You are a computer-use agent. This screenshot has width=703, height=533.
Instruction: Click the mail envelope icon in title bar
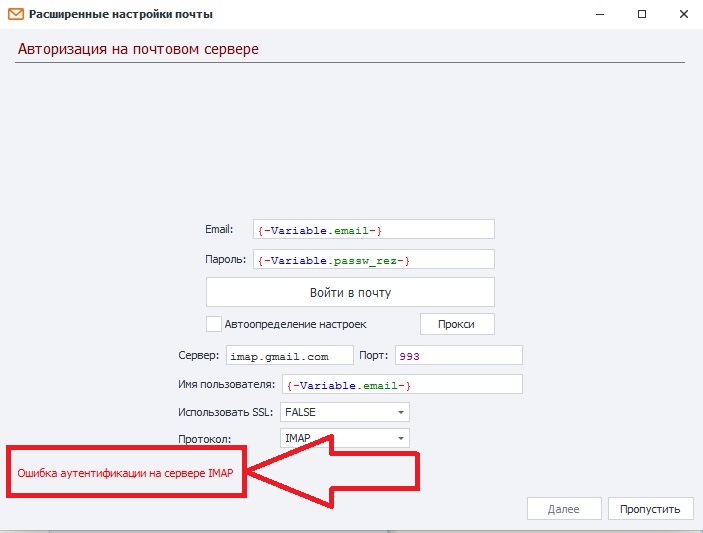pos(16,14)
